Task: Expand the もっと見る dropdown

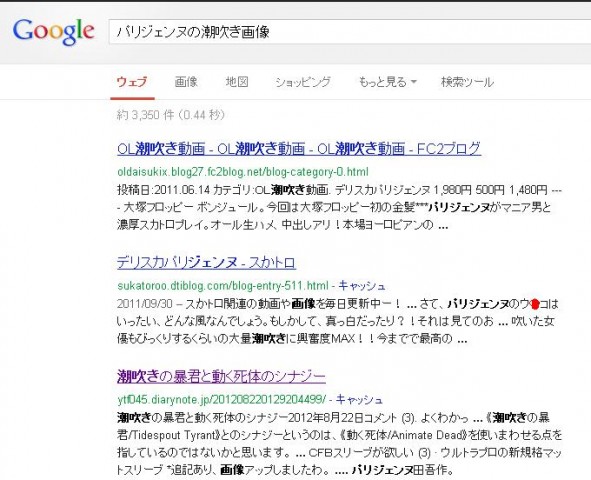Action: 387,82
